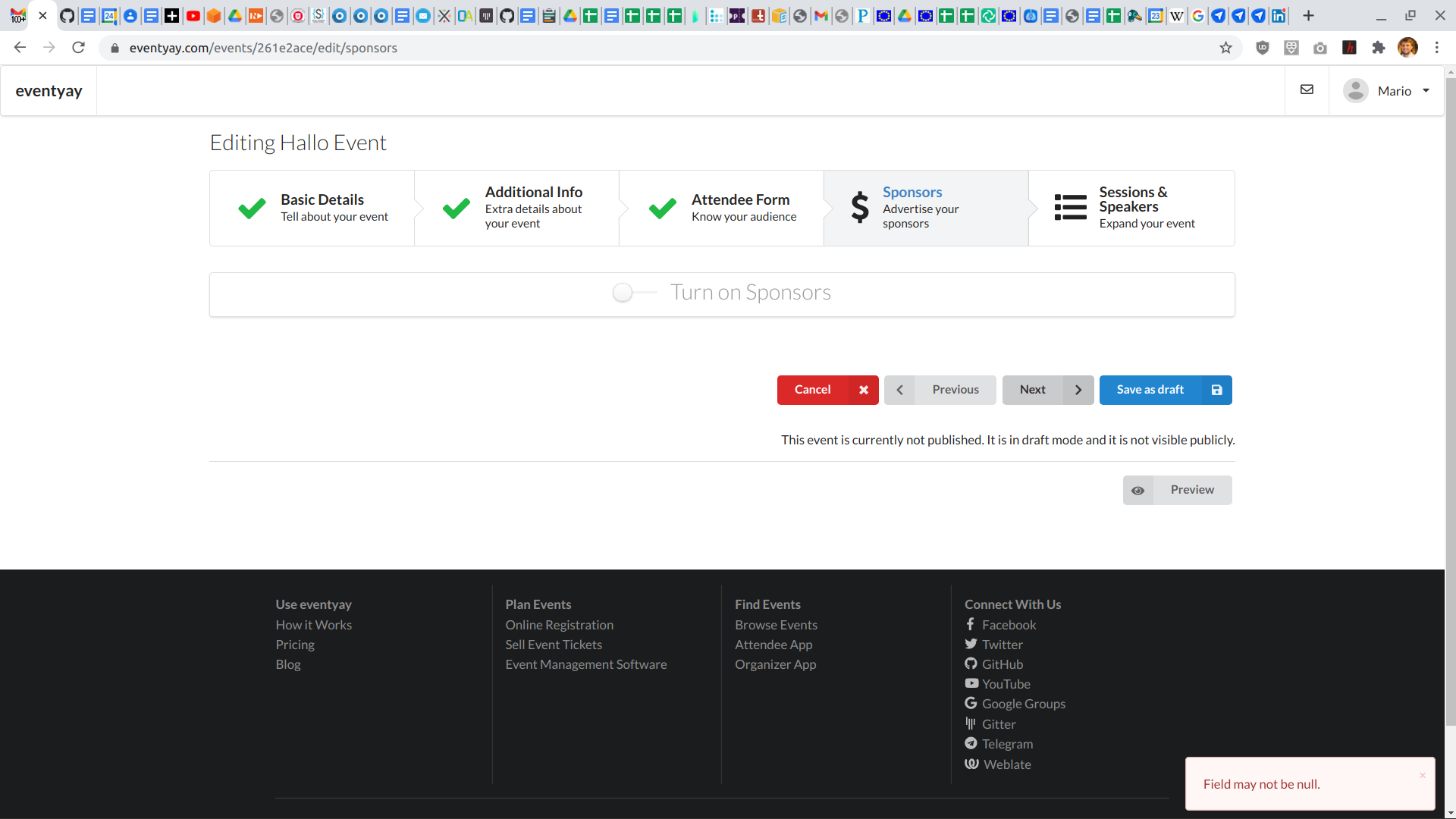Click the Twitter icon under Connect With Us
The width and height of the screenshot is (1456, 819).
click(x=971, y=644)
